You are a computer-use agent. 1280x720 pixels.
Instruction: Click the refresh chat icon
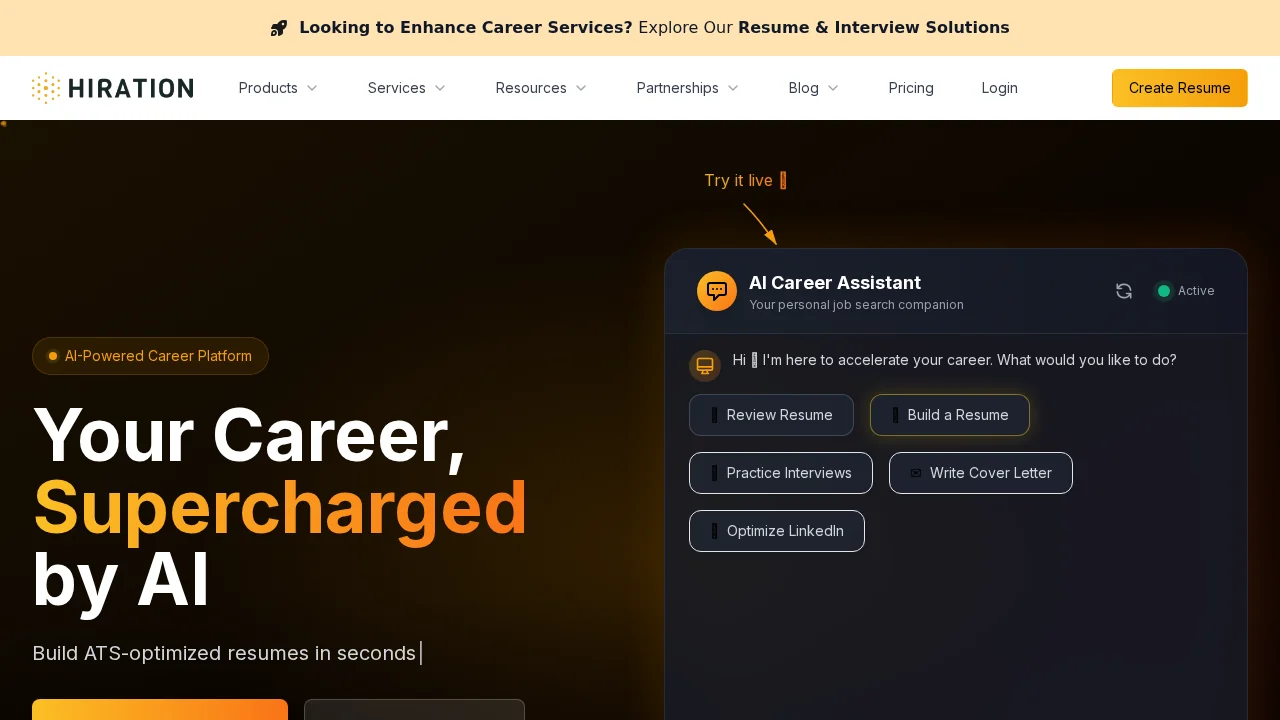click(x=1124, y=291)
